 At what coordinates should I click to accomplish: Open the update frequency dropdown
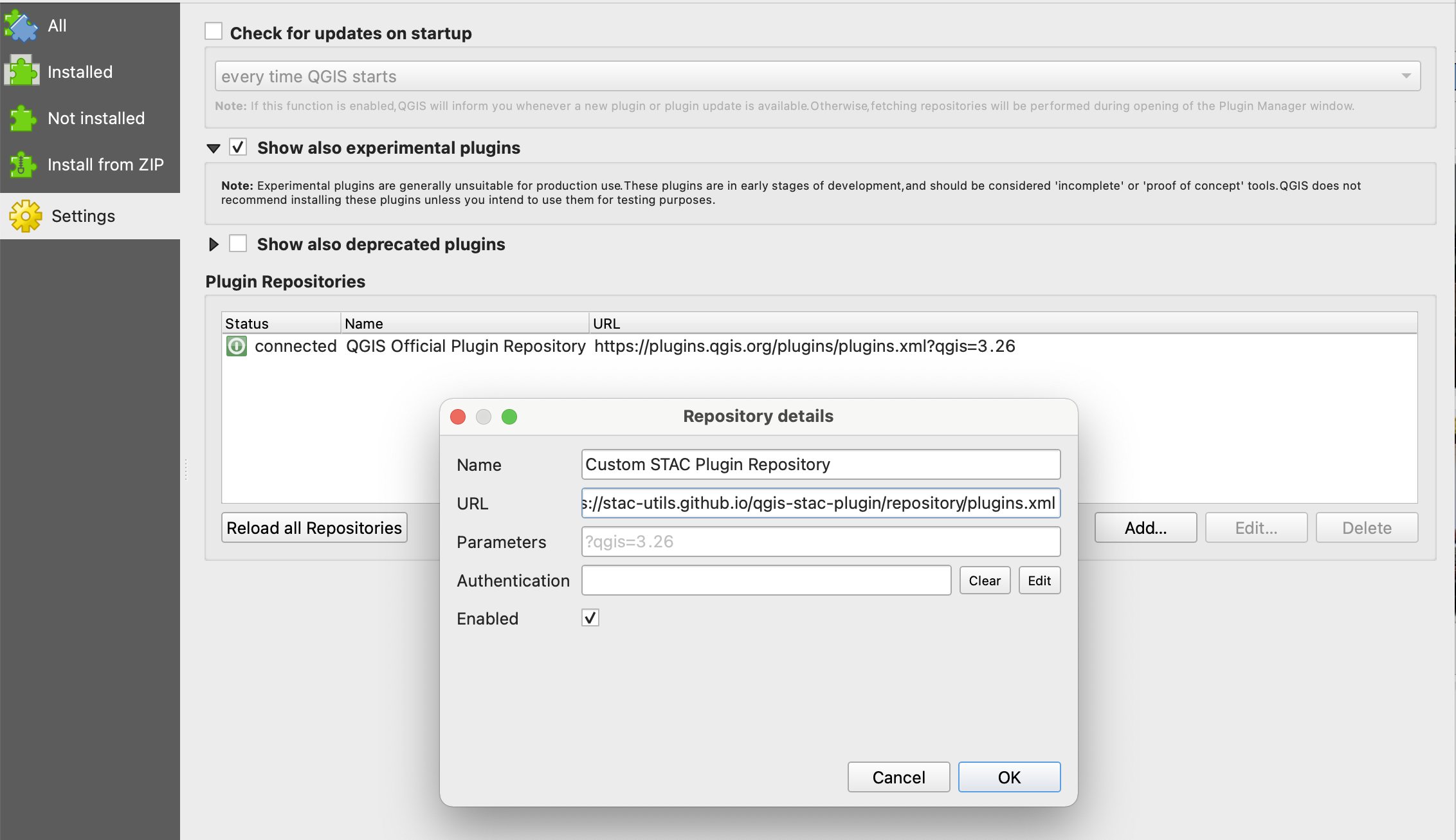[x=817, y=76]
